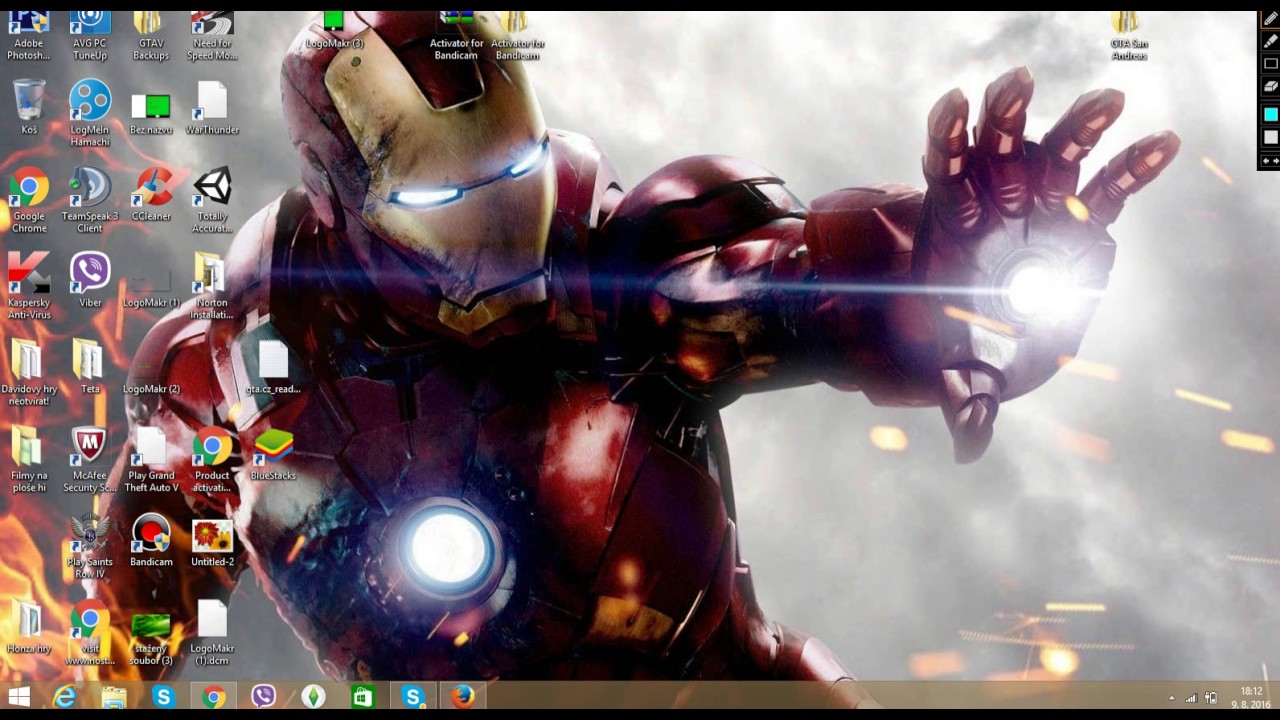This screenshot has width=1280, height=720.
Task: Open the taskbar clock and date
Action: [1251, 697]
